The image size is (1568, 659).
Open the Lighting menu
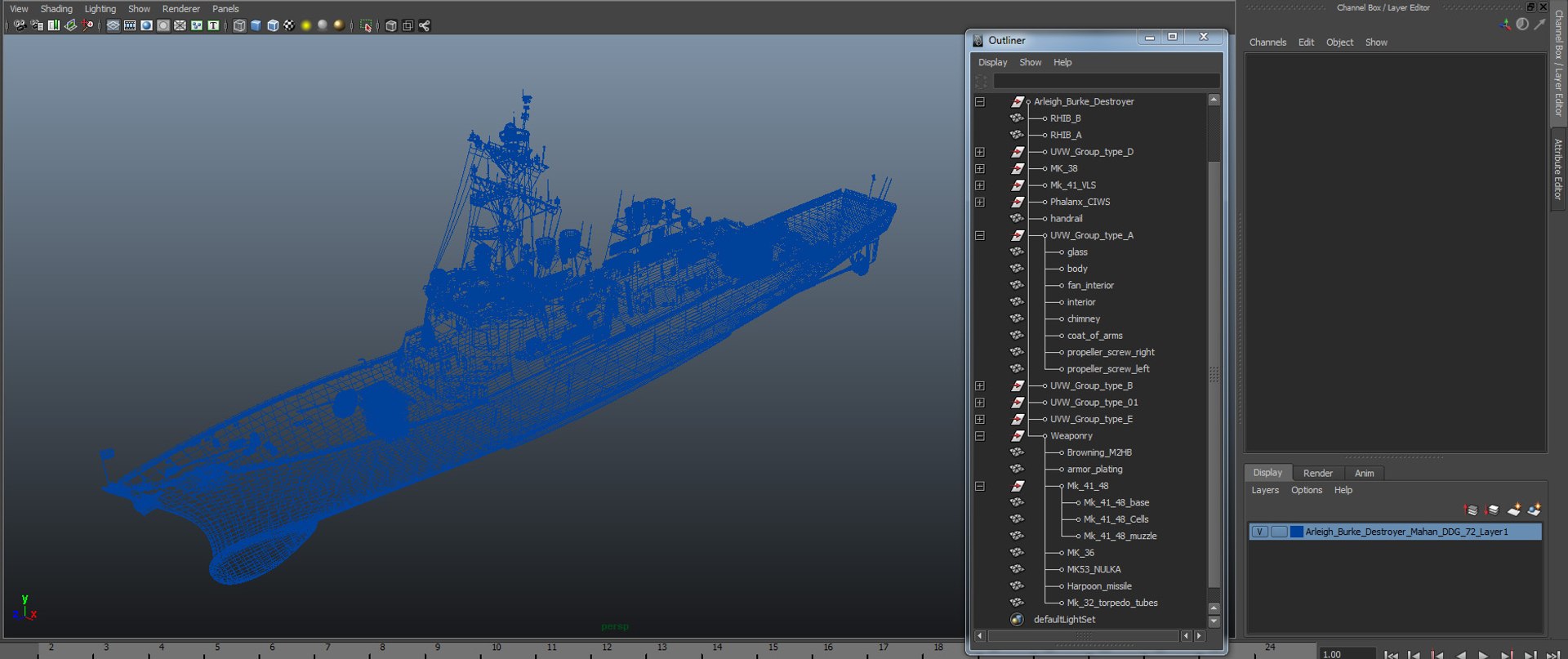pyautogui.click(x=100, y=9)
